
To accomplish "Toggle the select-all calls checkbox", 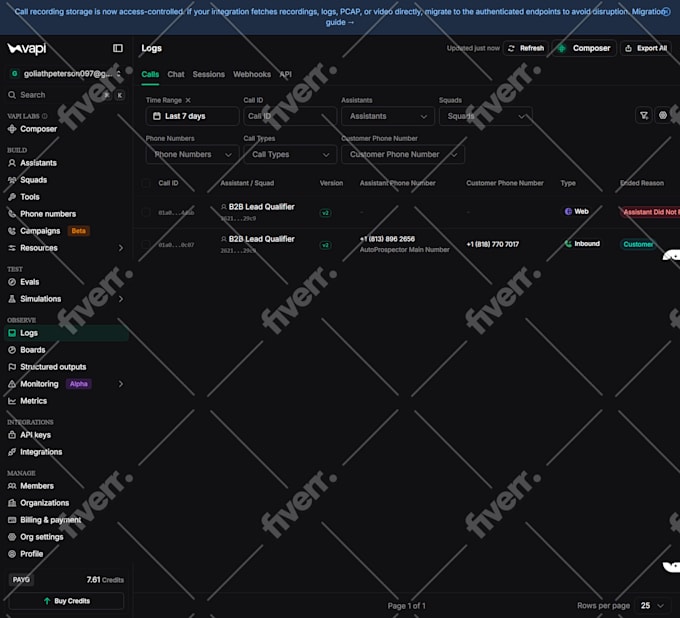I will pyautogui.click(x=147, y=183).
